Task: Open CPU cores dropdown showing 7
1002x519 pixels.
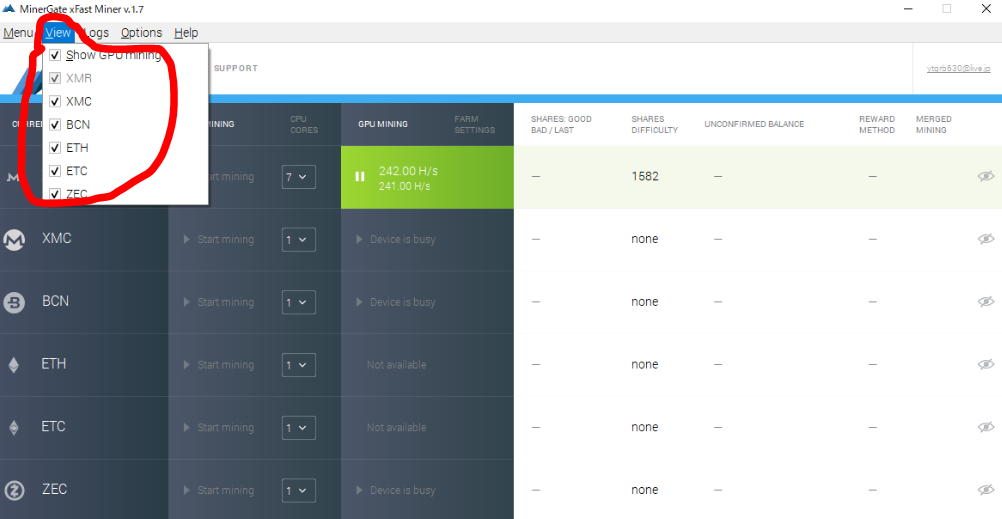Action: click(x=298, y=177)
